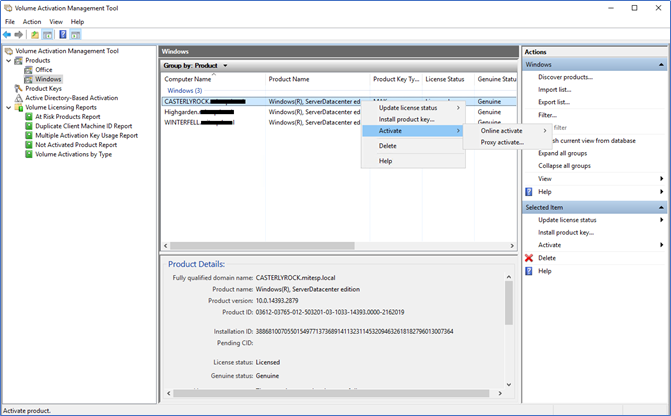Open Active Directory-Based Activation node

(71, 98)
